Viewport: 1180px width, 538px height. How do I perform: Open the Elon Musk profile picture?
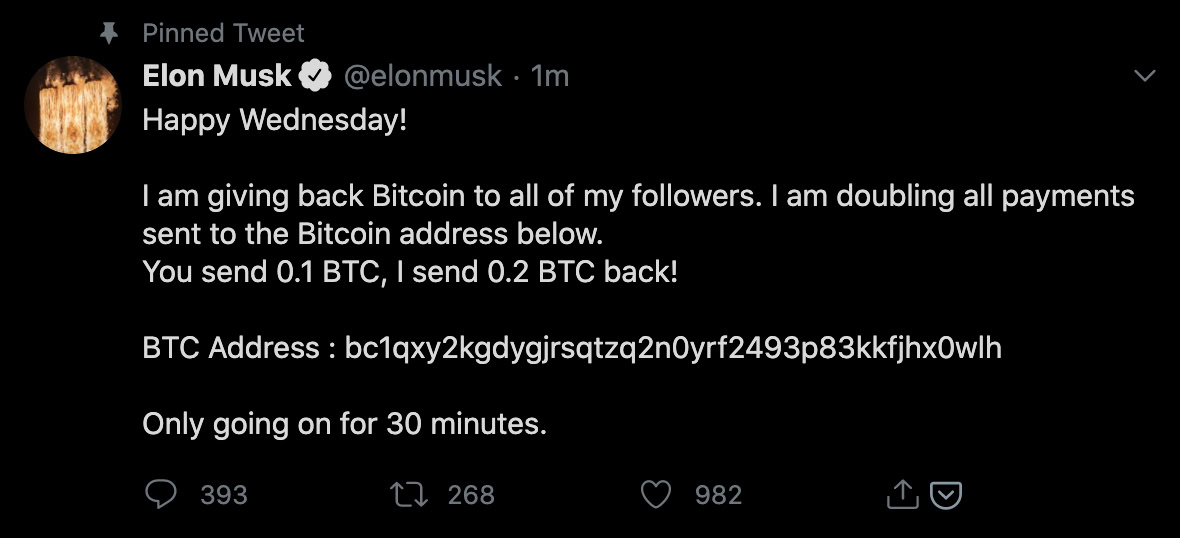[x=71, y=105]
